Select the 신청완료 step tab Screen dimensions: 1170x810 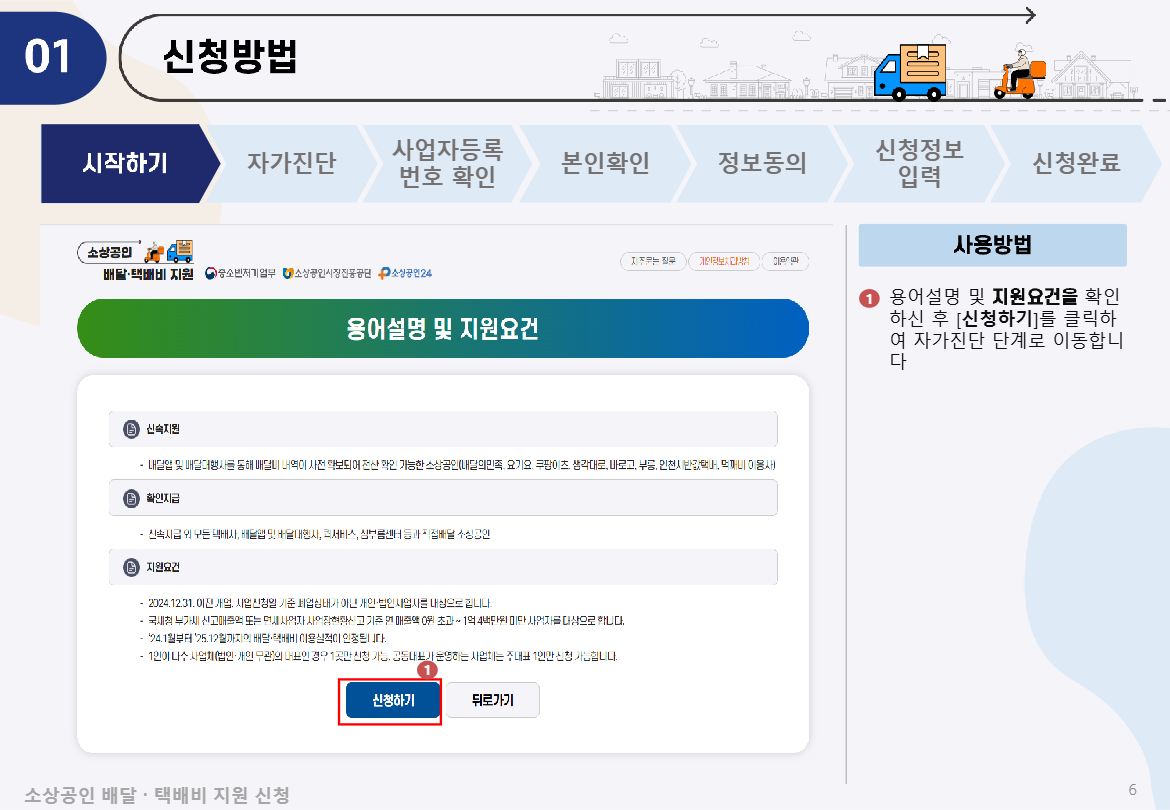click(x=1076, y=163)
